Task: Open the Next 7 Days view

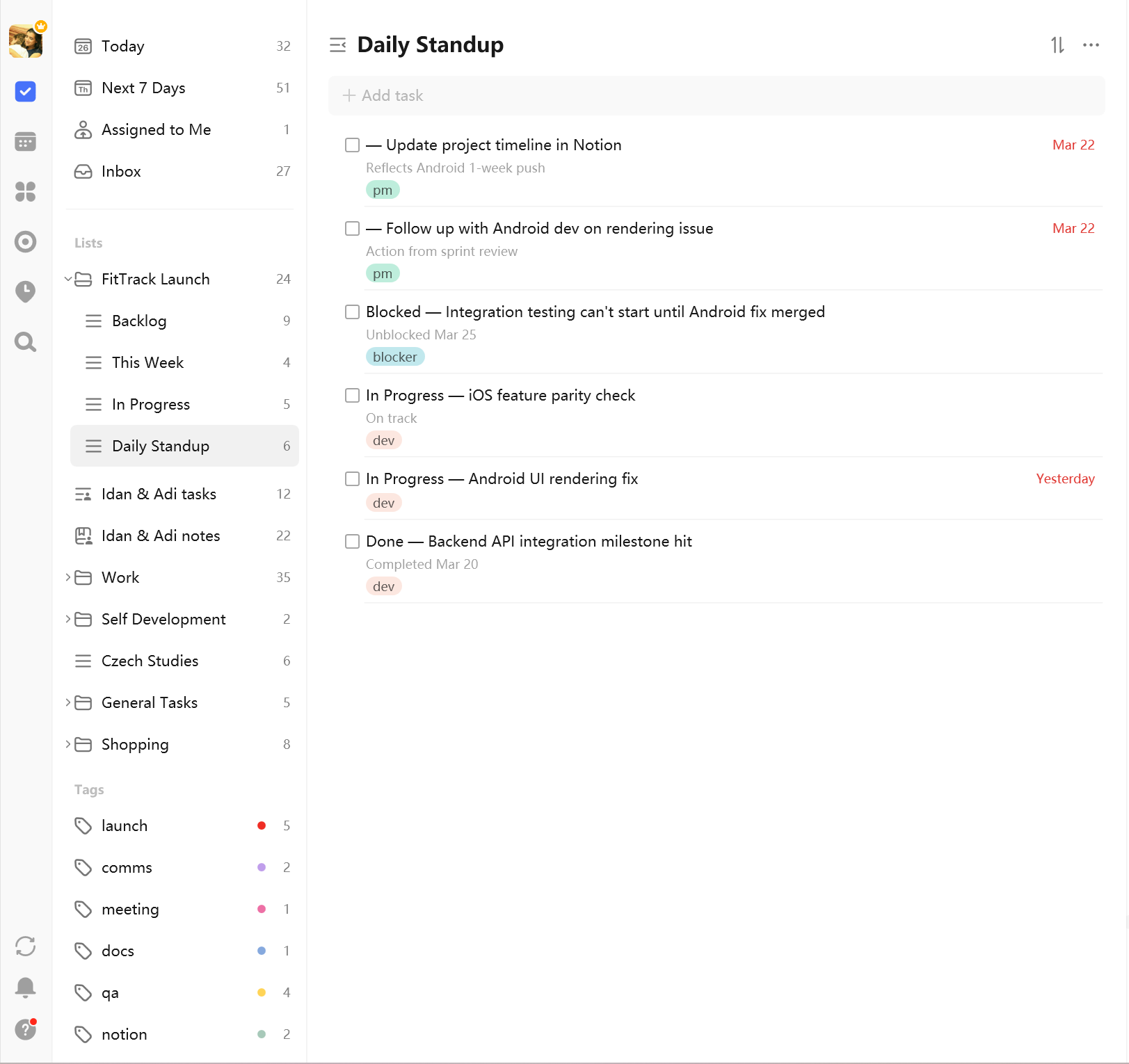Action: pyautogui.click(x=143, y=88)
